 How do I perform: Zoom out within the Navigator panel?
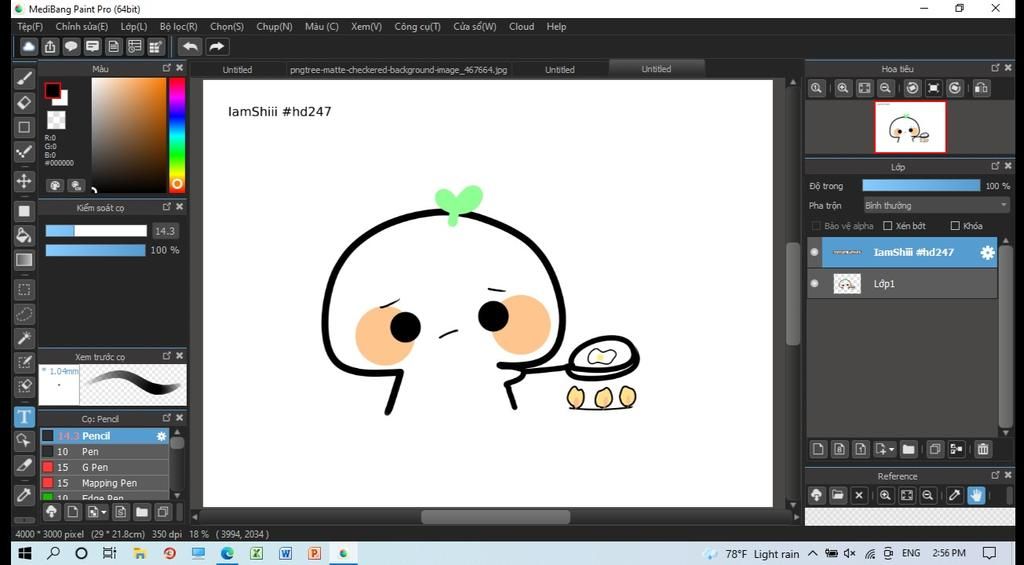(x=886, y=88)
